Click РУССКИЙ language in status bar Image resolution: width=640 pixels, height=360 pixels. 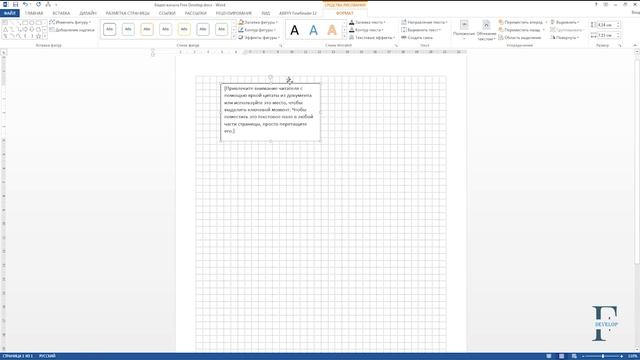[x=47, y=356]
